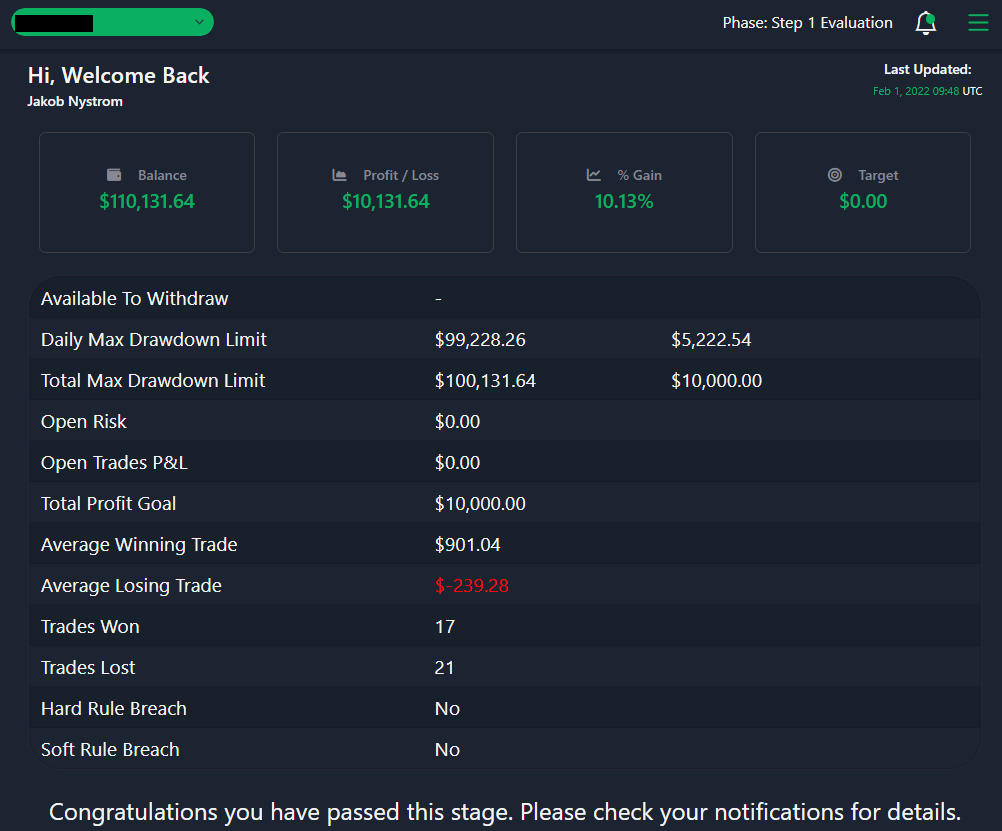1002x831 pixels.
Task: Select the Open Risk row label
Action: pyautogui.click(x=84, y=422)
